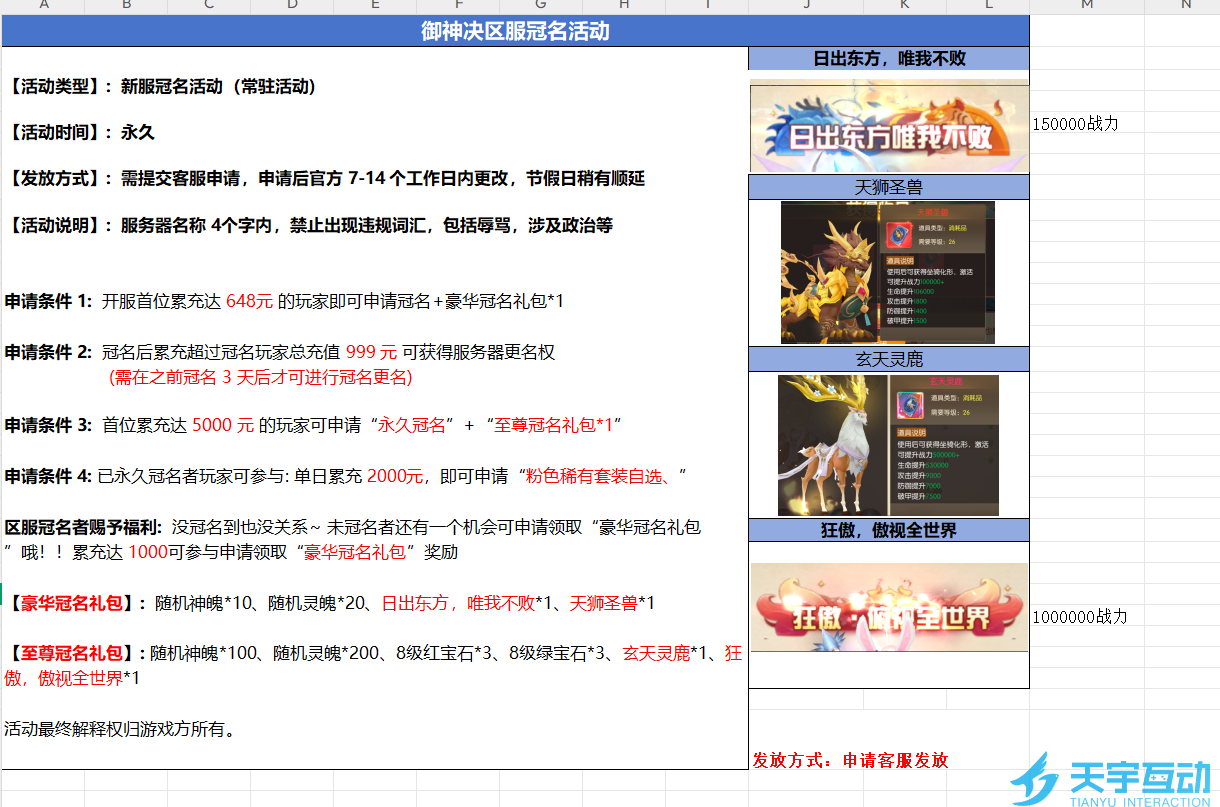Click the line 活动最终解释权归游戏方所有。
The image size is (1220, 807).
tap(120, 729)
